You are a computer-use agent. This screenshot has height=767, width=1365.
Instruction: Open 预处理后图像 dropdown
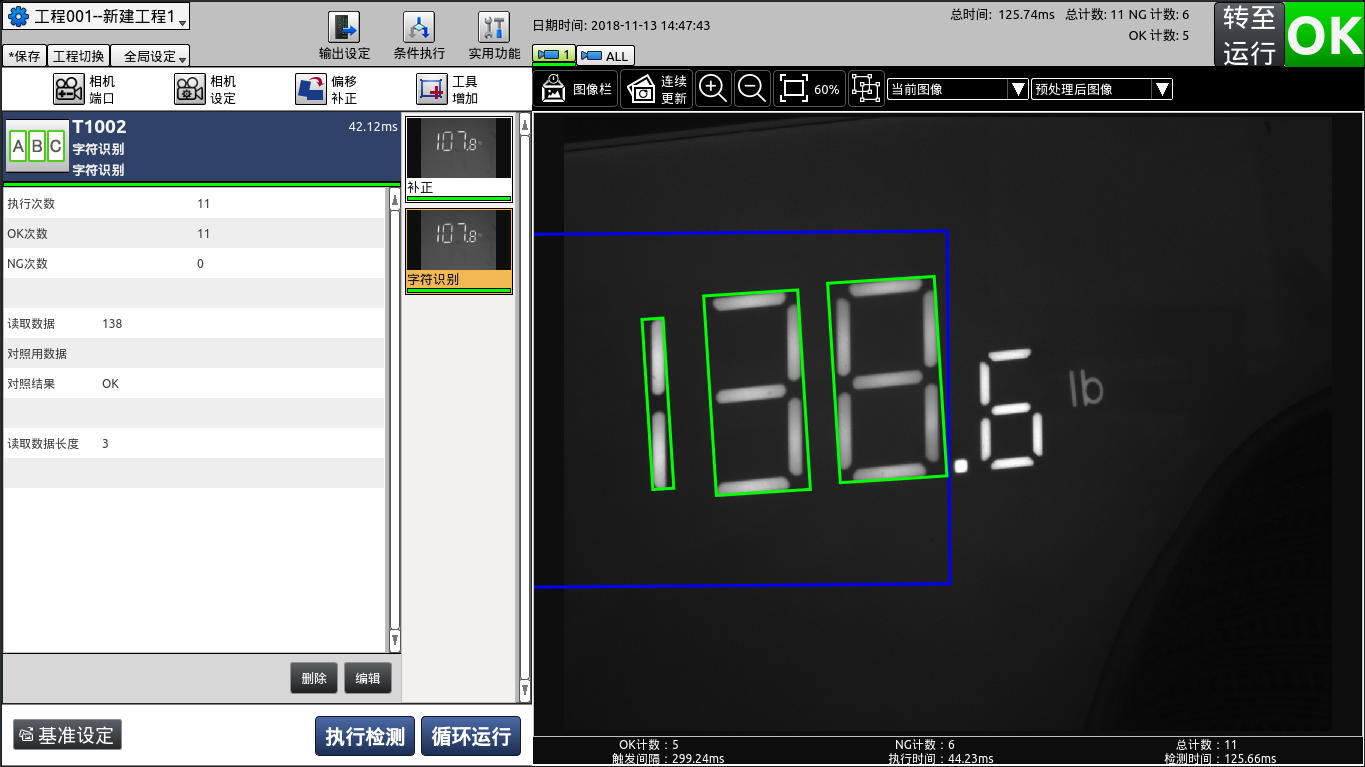pos(1102,89)
